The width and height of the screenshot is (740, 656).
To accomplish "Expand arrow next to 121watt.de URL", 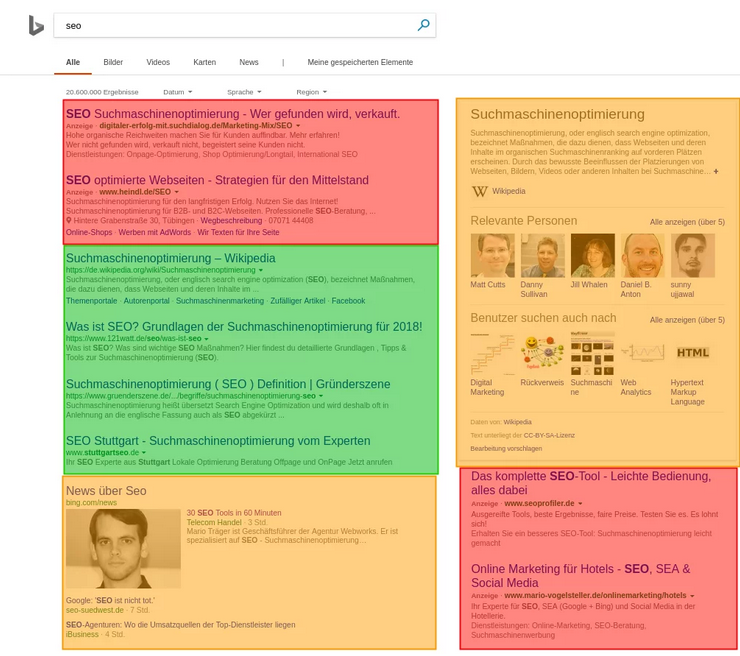I will (x=206, y=339).
